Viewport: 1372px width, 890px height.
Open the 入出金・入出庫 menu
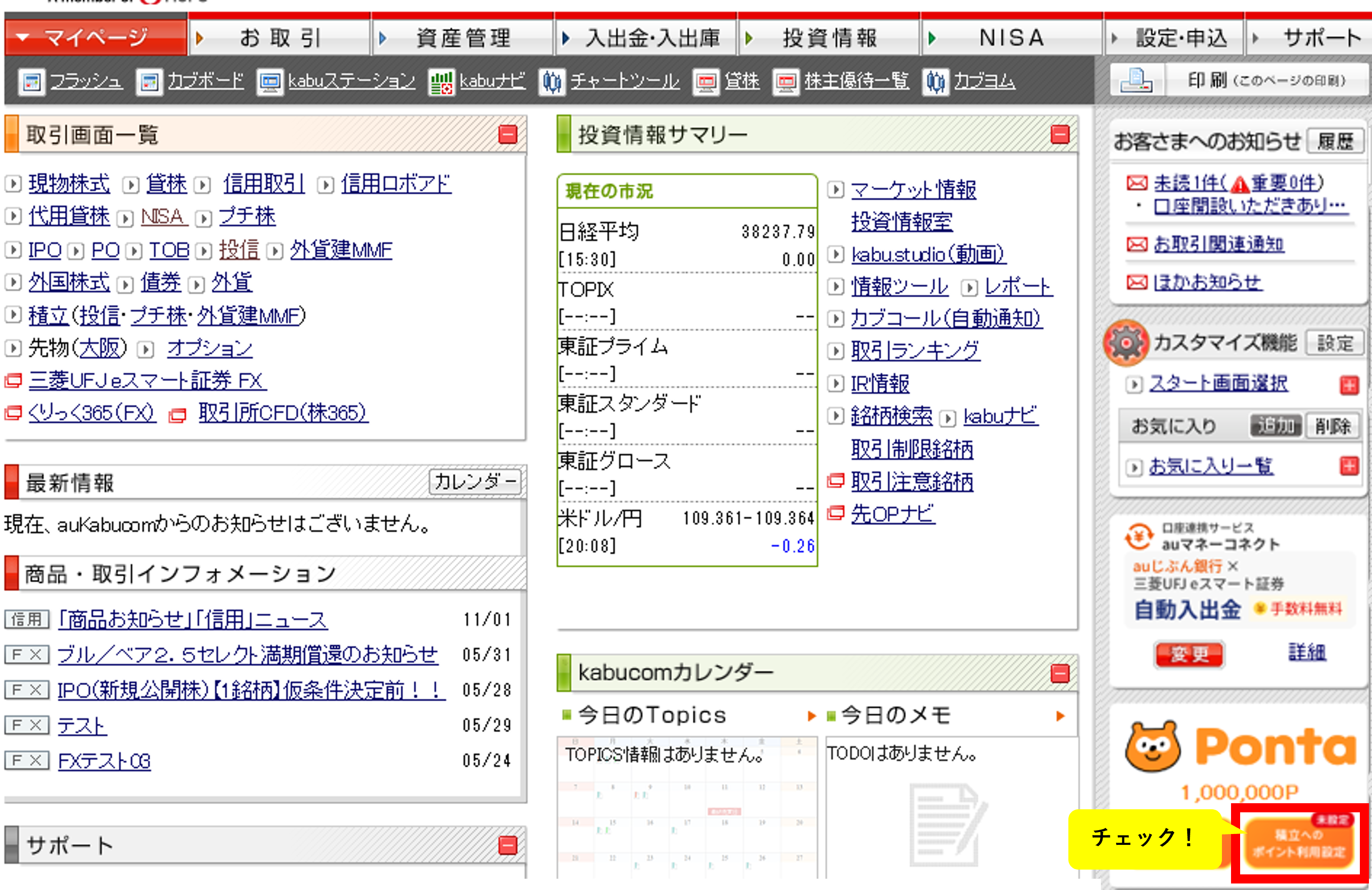(x=646, y=37)
